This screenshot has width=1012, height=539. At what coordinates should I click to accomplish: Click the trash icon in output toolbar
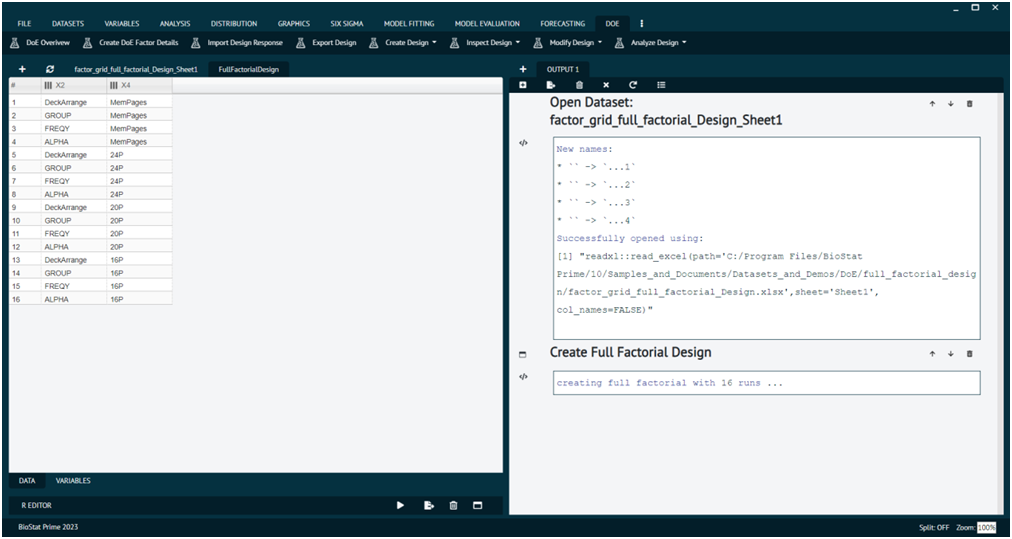[x=579, y=85]
